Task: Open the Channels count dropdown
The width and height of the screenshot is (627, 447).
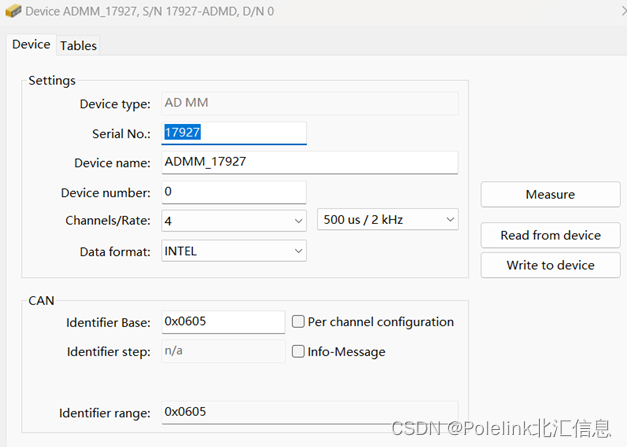Action: click(x=234, y=221)
